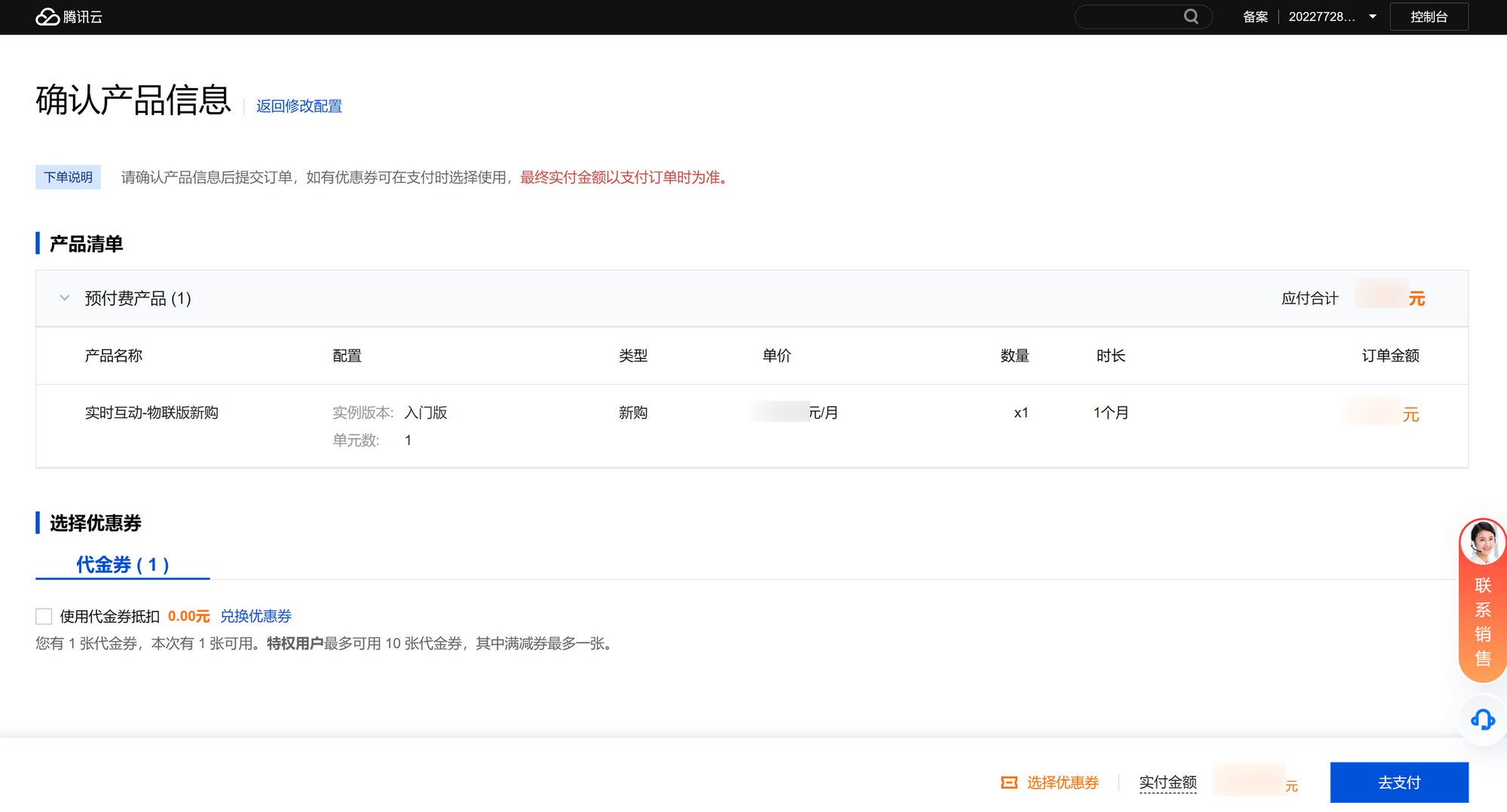The height and width of the screenshot is (812, 1507).
Task: Click the coupon ticket icon
Action: (1009, 783)
